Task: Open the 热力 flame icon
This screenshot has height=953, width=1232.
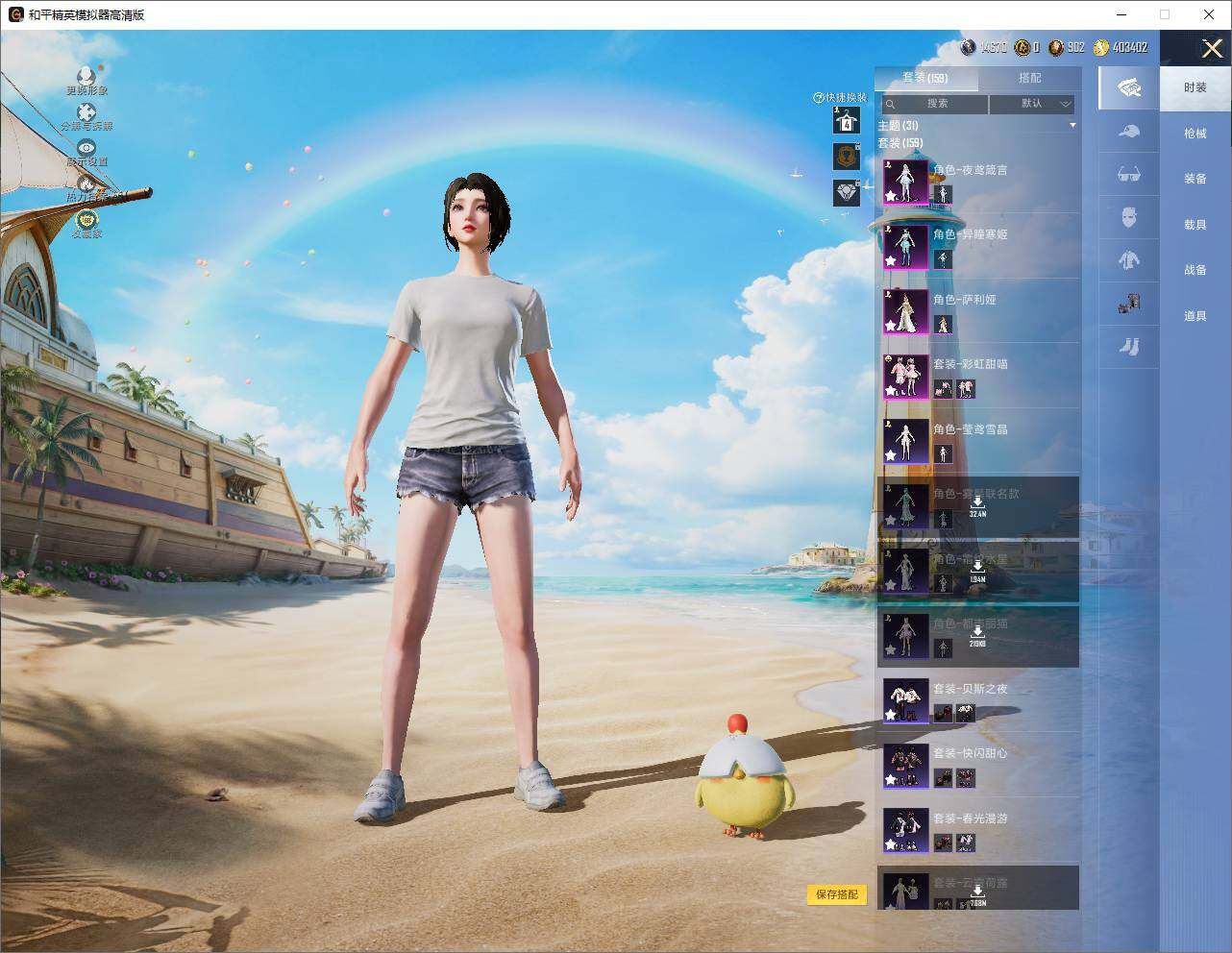Action: pos(86,183)
